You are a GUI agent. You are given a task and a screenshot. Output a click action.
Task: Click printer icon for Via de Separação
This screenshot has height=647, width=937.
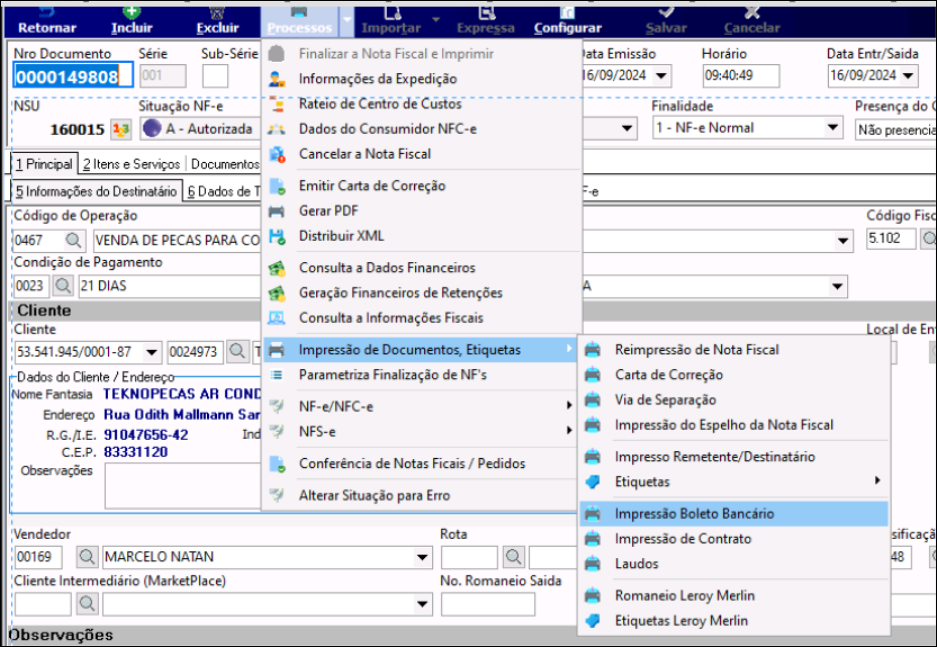click(x=593, y=400)
